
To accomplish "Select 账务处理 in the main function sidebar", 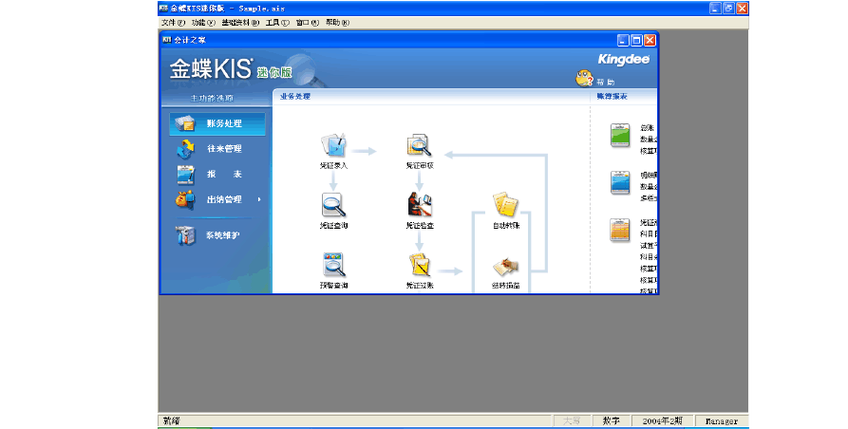I will point(217,124).
